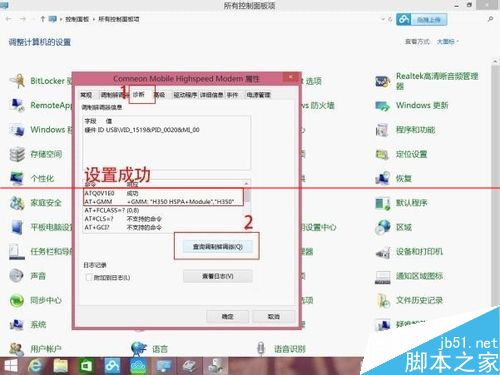
Task: Open 查看方式 大图标 view dropdown
Action: [448, 42]
